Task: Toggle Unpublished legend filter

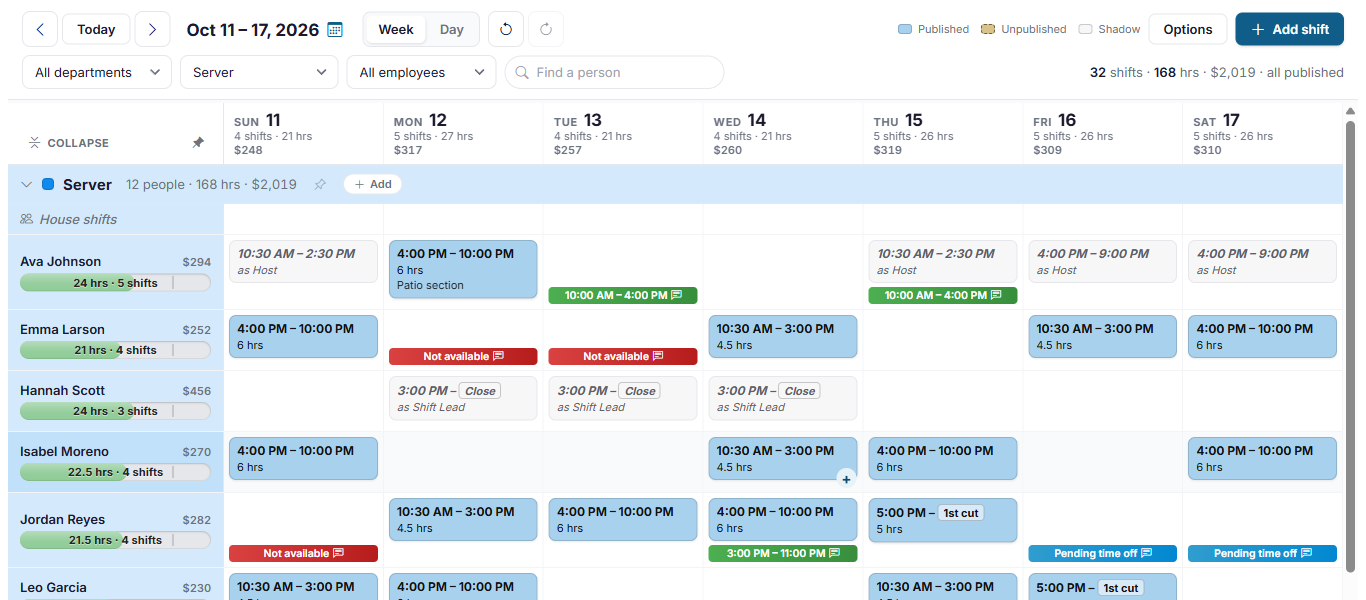Action: click(1023, 29)
